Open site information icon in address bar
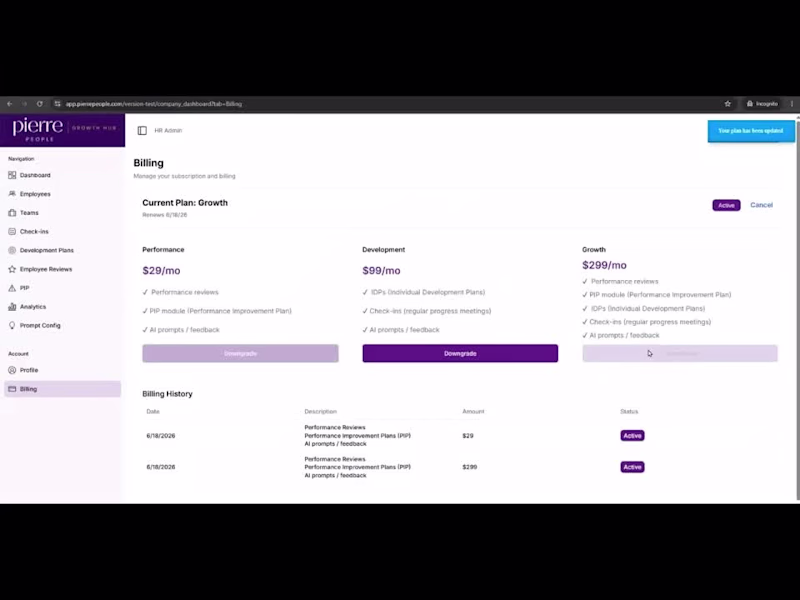 pyautogui.click(x=57, y=104)
